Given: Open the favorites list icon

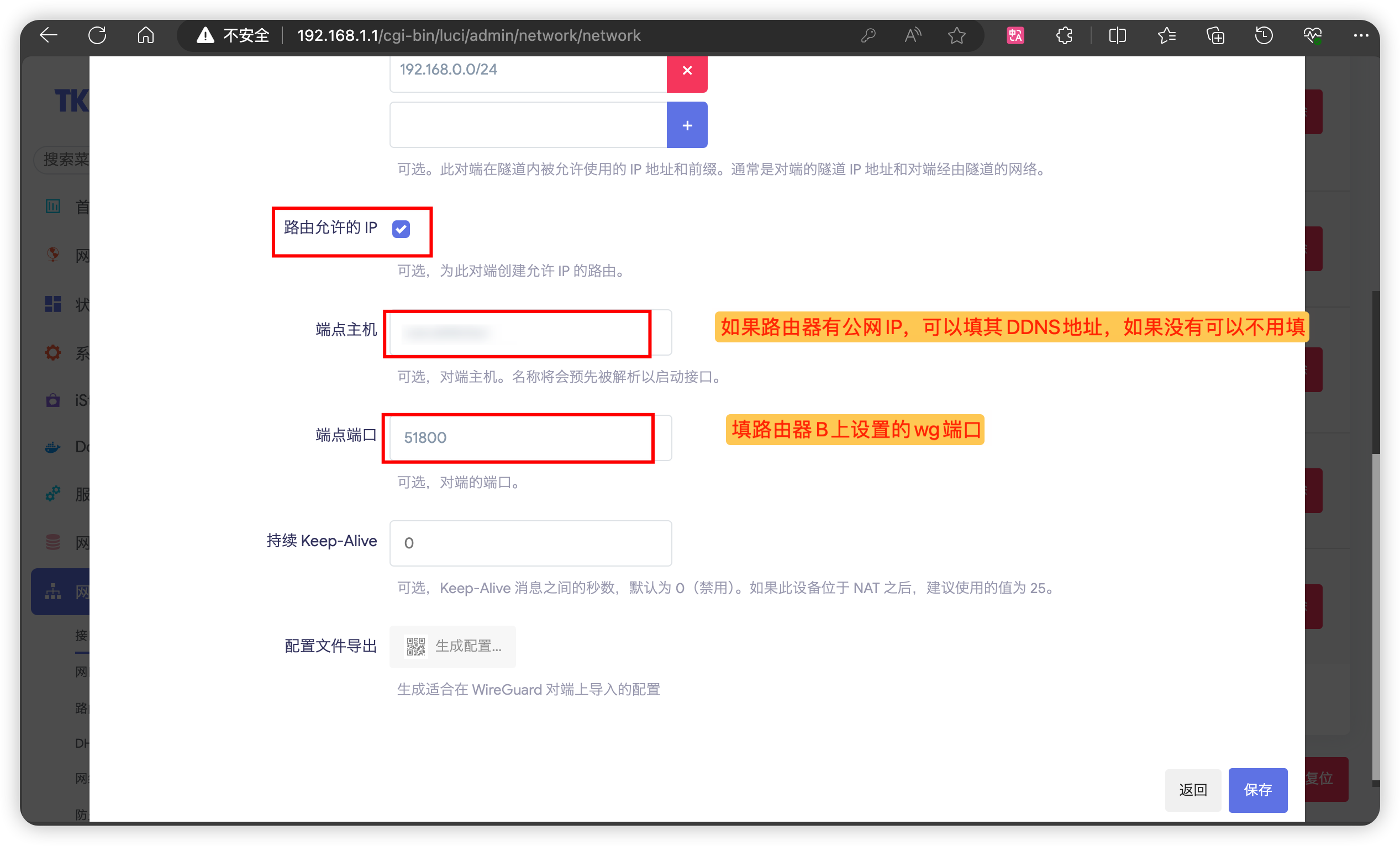Looking at the screenshot, I should [x=1166, y=35].
